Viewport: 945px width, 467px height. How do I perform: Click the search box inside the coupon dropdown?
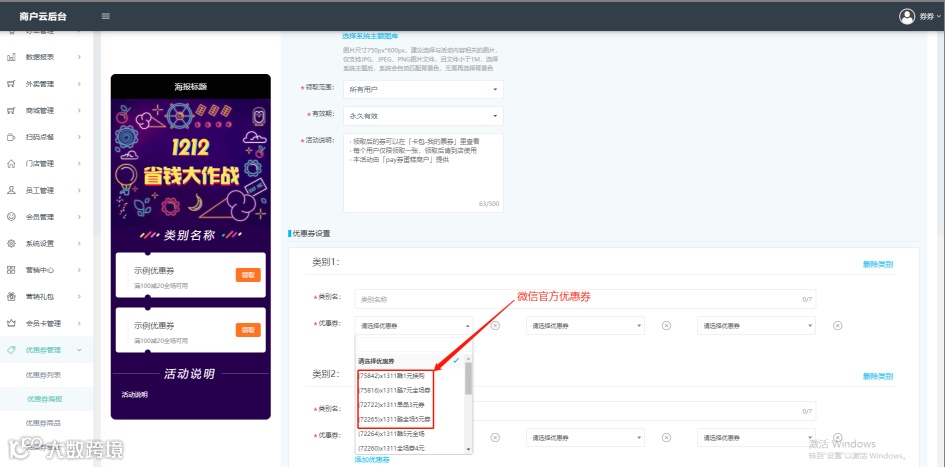413,344
